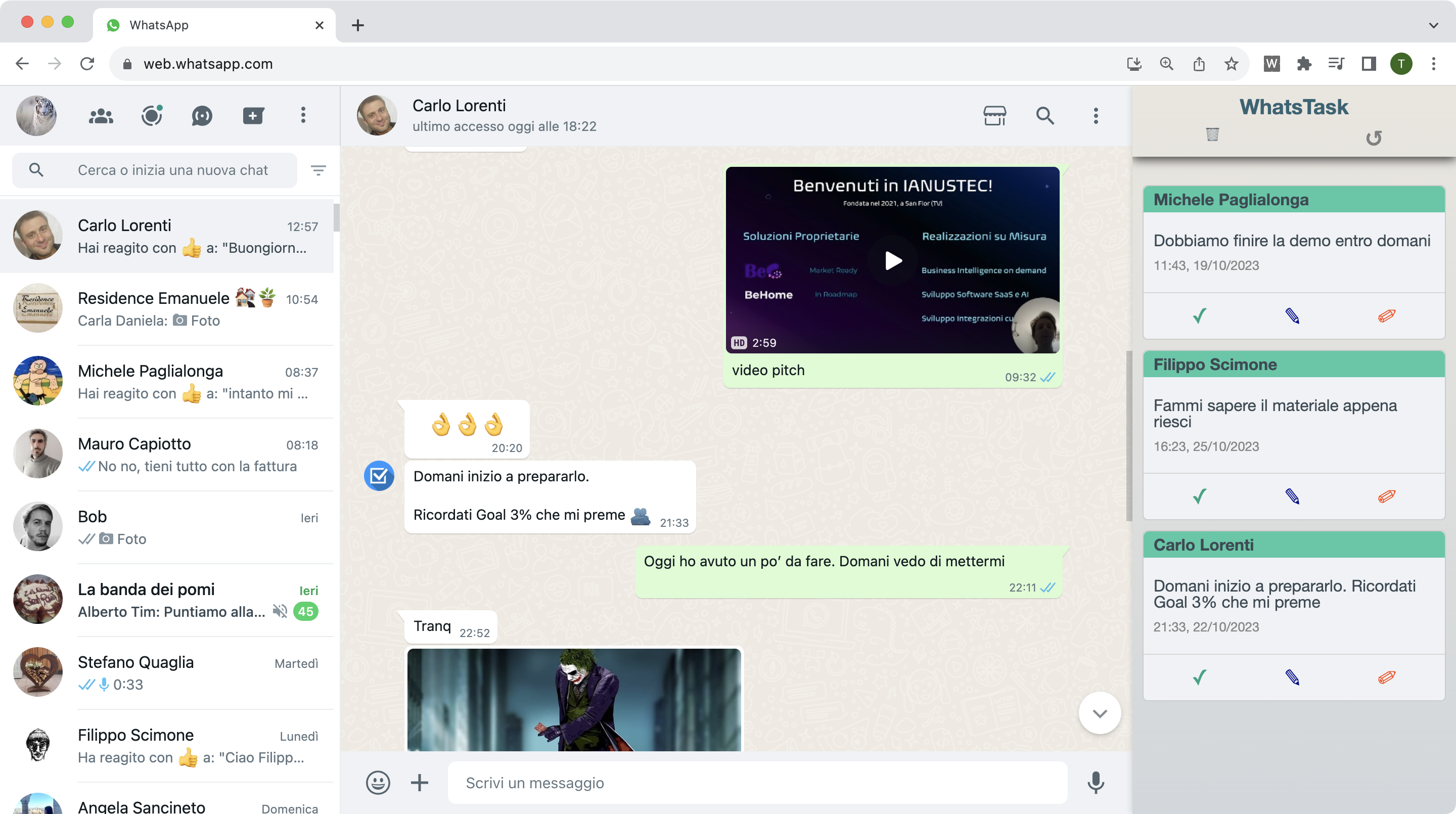This screenshot has height=814, width=1456.
Task: Open the attach plus menu
Action: (420, 783)
